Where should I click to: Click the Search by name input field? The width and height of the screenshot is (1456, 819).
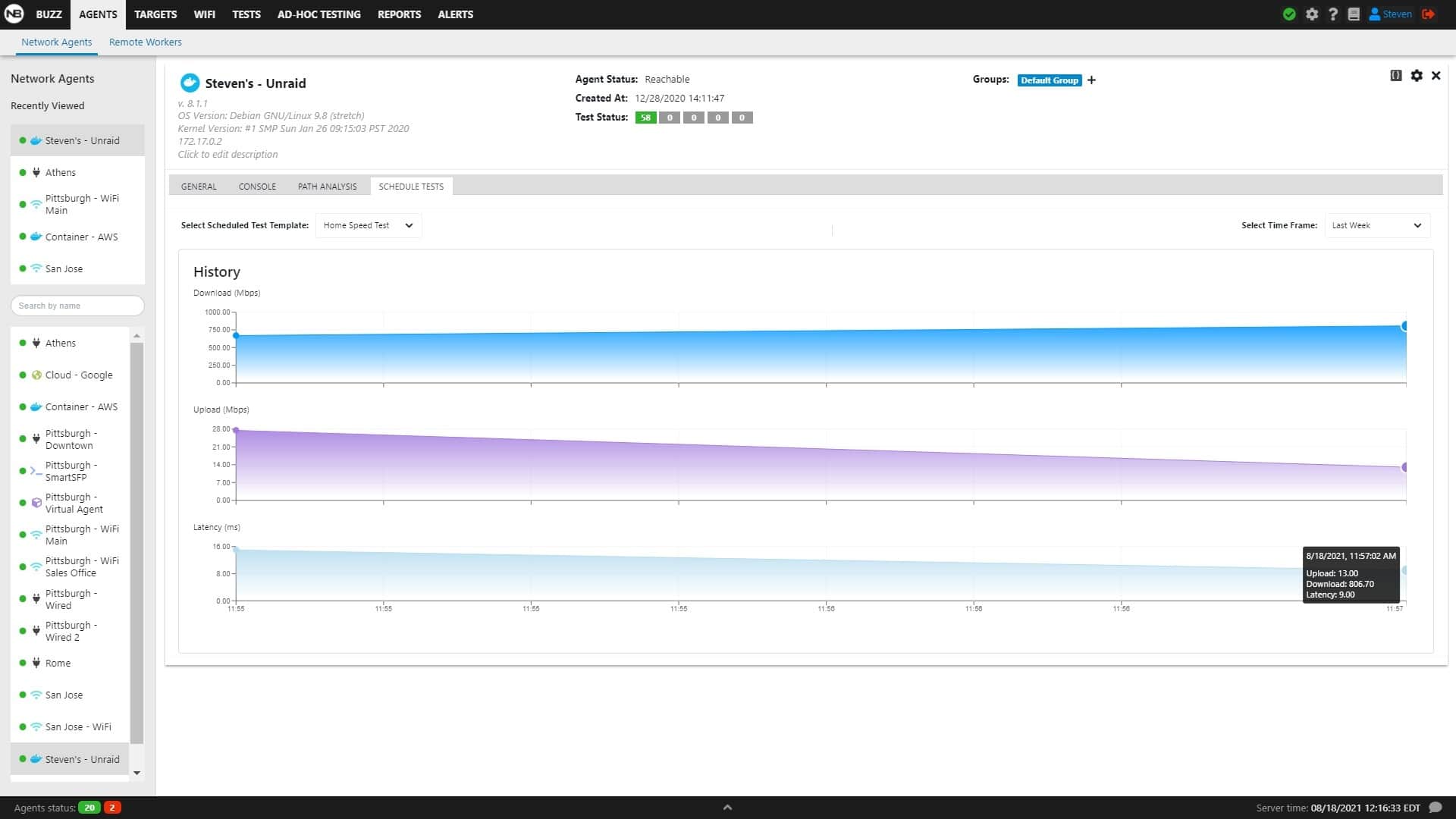tap(77, 306)
